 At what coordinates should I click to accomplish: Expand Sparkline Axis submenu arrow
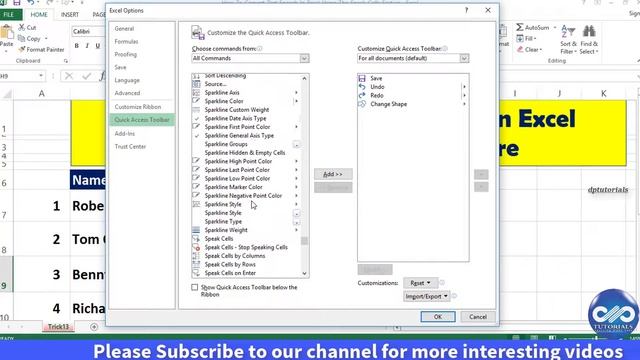click(x=296, y=93)
